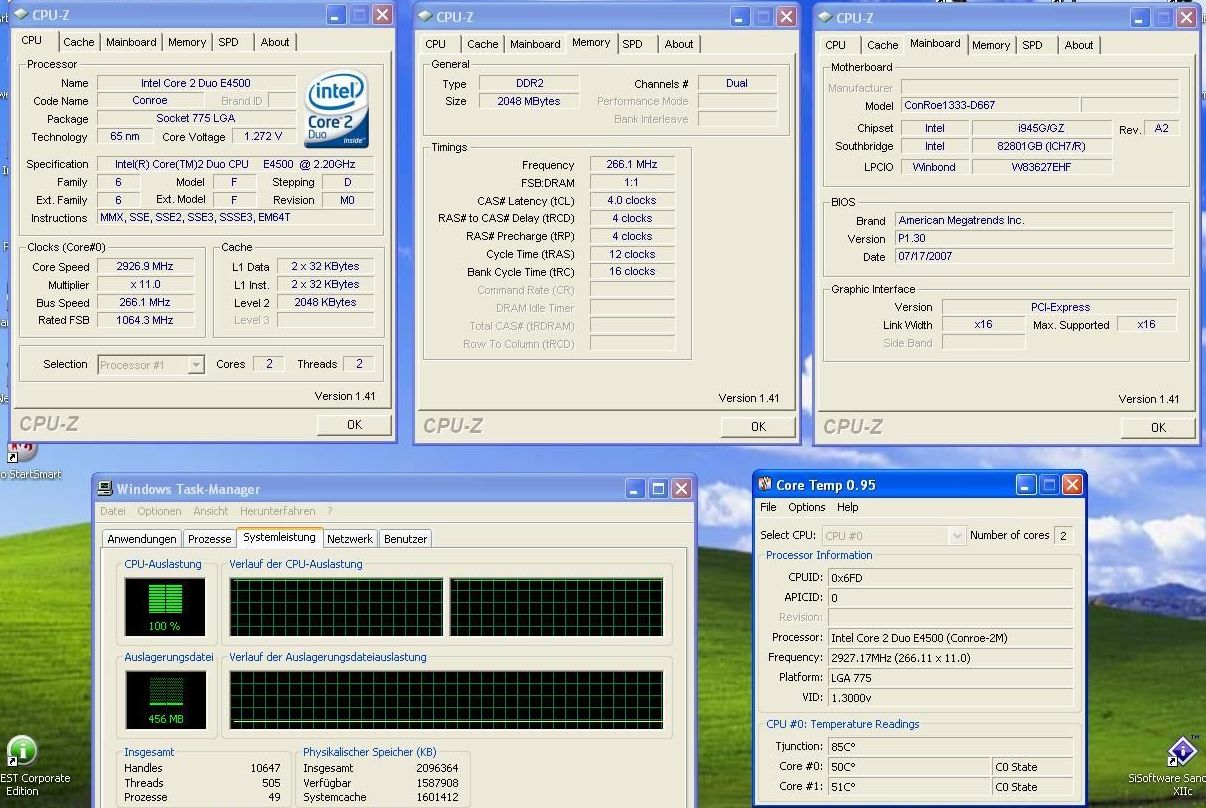The height and width of the screenshot is (808, 1206).
Task: Click the CAS# Latency 4.0 clocks value
Action: click(632, 201)
